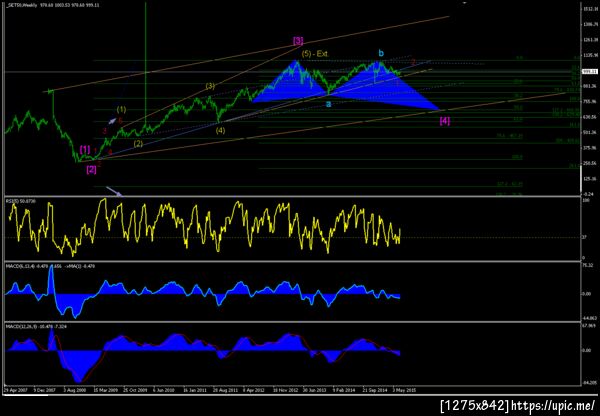The width and height of the screenshot is (600, 416).
Task: Click the yellow (4) wave label
Action: pyautogui.click(x=220, y=131)
